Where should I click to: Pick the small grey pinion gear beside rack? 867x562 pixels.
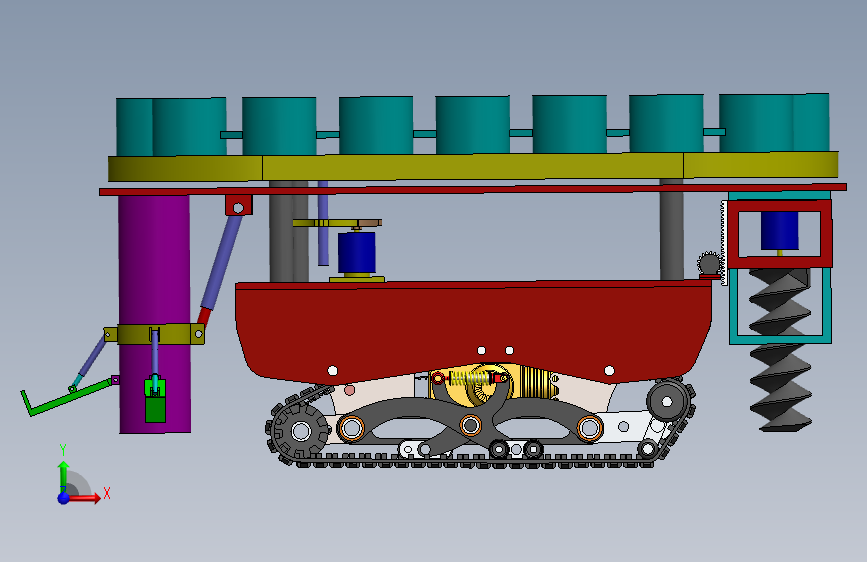tap(709, 263)
